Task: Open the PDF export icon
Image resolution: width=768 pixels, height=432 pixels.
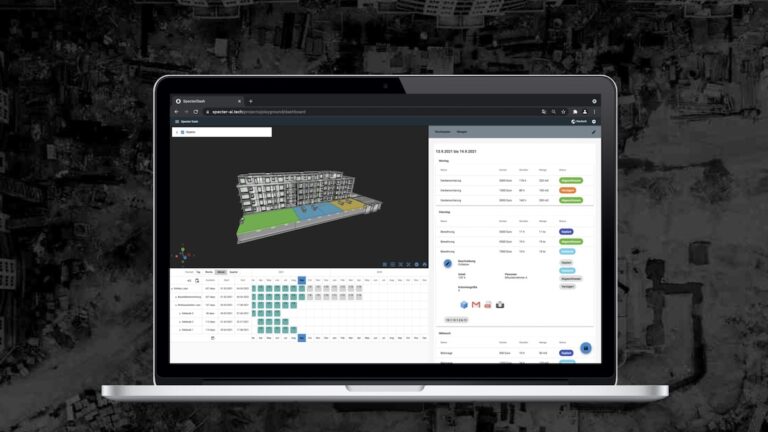Action: point(487,305)
